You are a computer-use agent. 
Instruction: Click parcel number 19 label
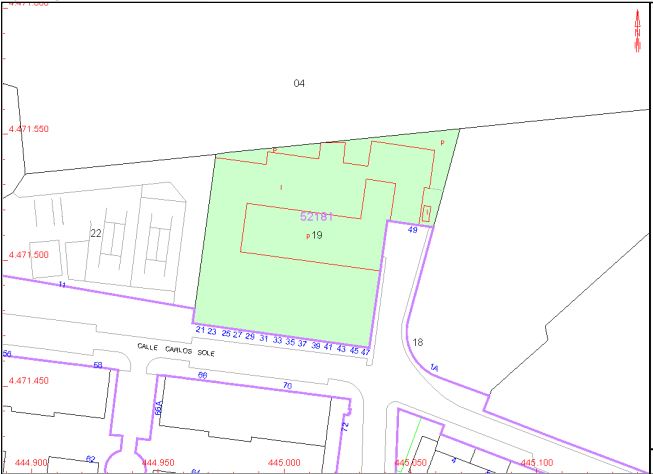(316, 235)
